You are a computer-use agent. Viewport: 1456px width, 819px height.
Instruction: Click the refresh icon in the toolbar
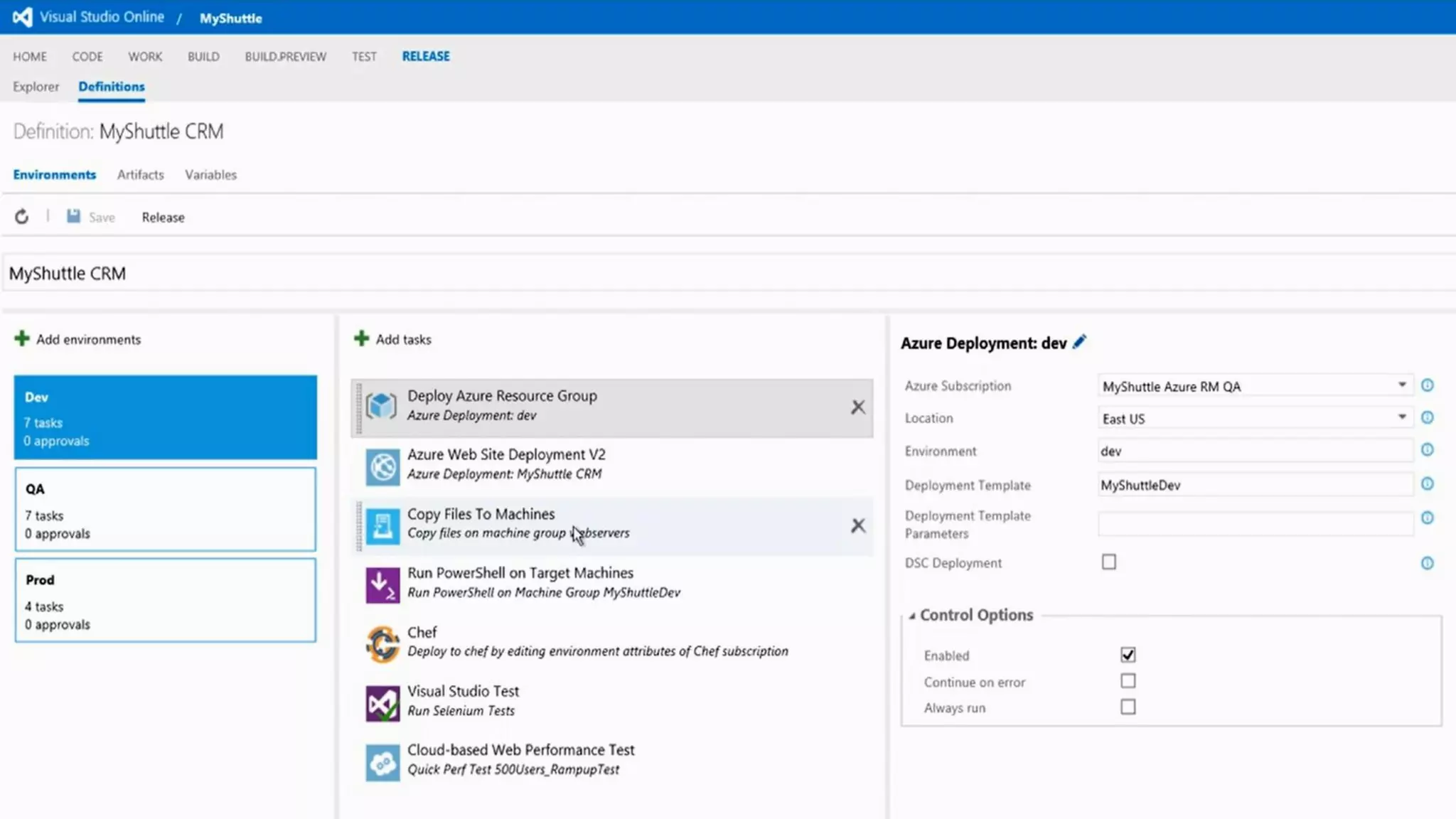coord(22,217)
